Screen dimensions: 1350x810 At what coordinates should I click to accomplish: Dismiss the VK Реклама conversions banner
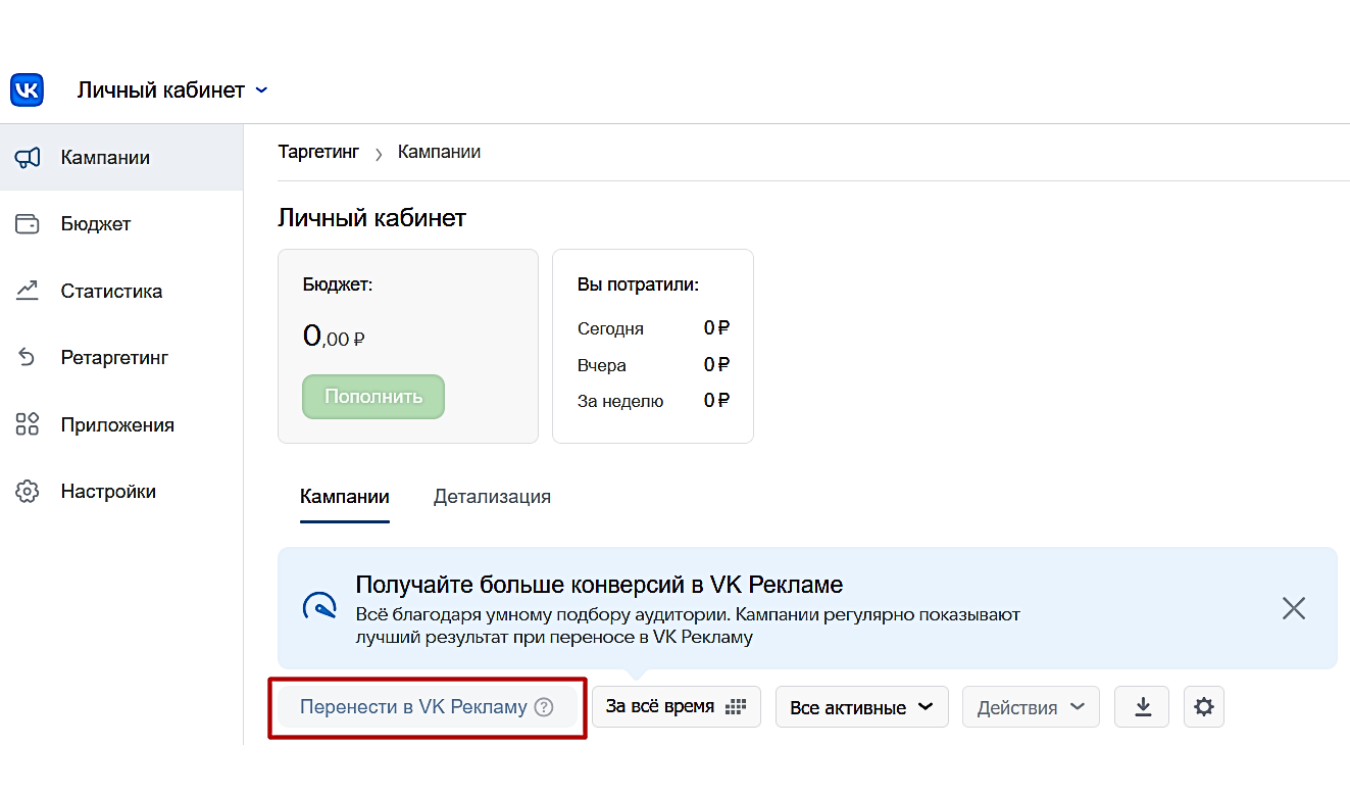coord(1293,608)
